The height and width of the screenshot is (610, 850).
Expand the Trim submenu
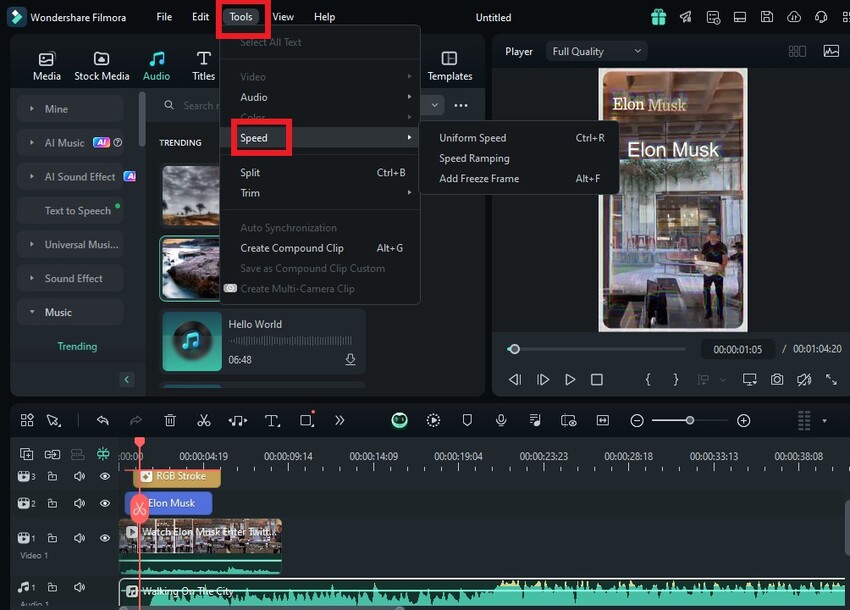[x=320, y=193]
